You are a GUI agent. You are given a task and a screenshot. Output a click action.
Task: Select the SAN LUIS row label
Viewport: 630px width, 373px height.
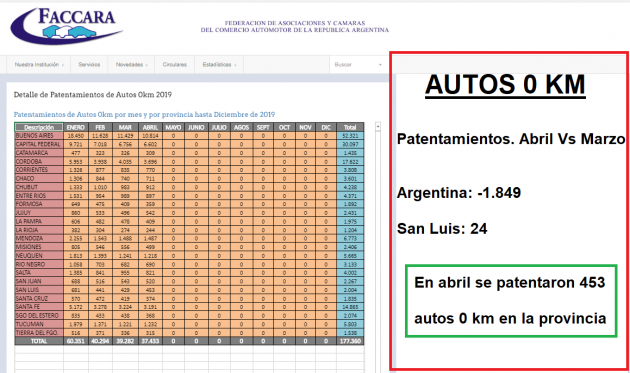pos(39,290)
